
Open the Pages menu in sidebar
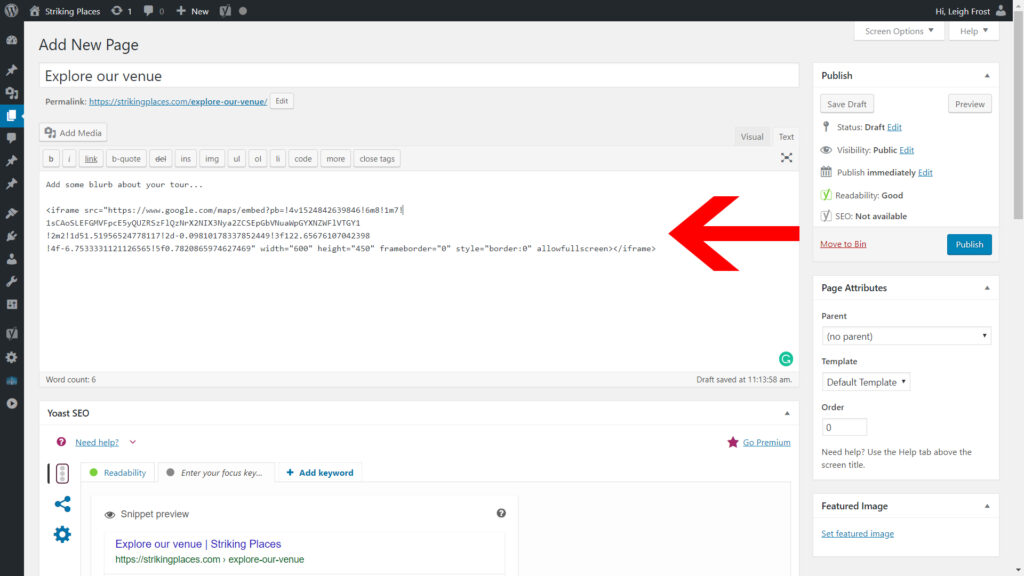coord(12,116)
